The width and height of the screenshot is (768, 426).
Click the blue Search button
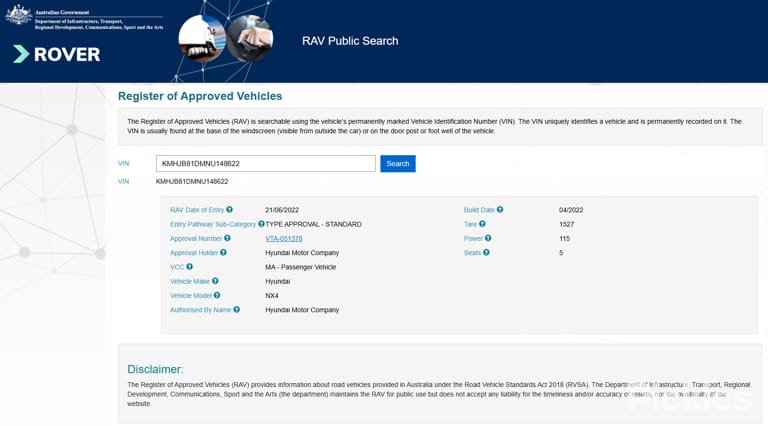(398, 164)
